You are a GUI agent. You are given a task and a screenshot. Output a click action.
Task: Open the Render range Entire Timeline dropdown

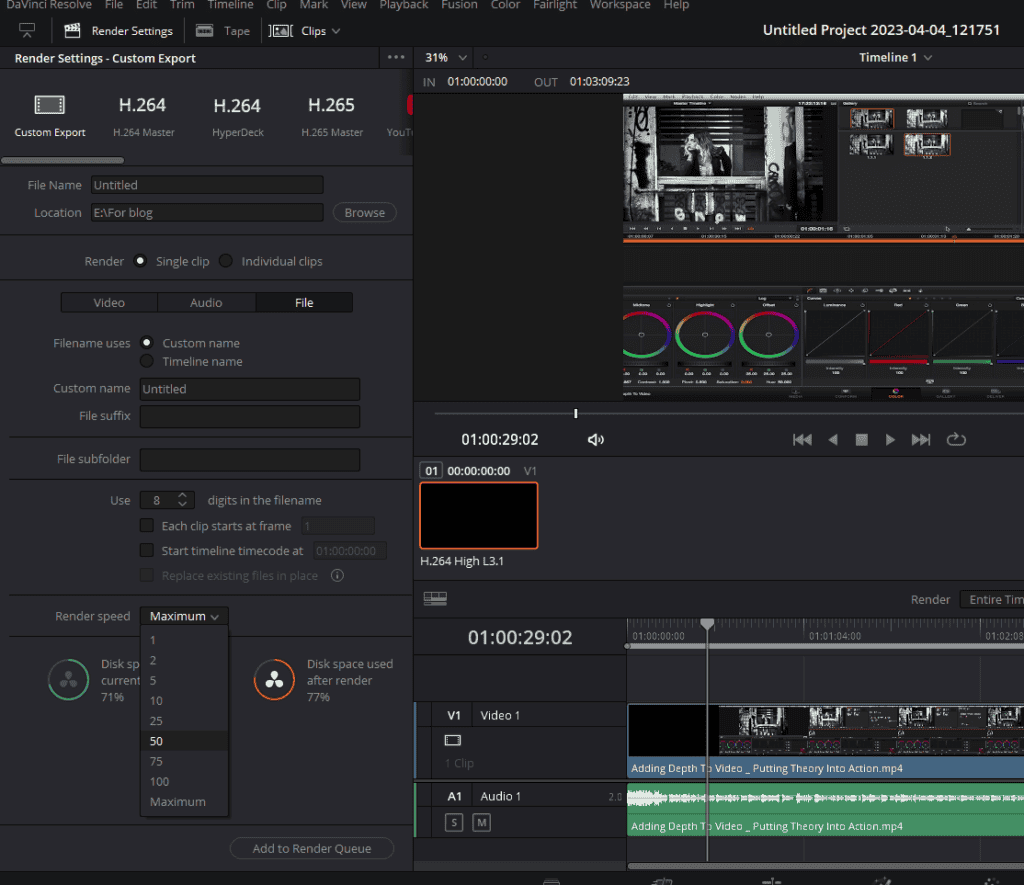991,600
